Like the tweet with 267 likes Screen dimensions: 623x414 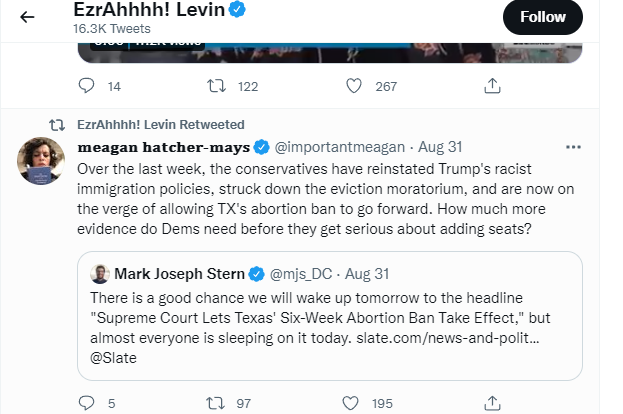(x=354, y=86)
